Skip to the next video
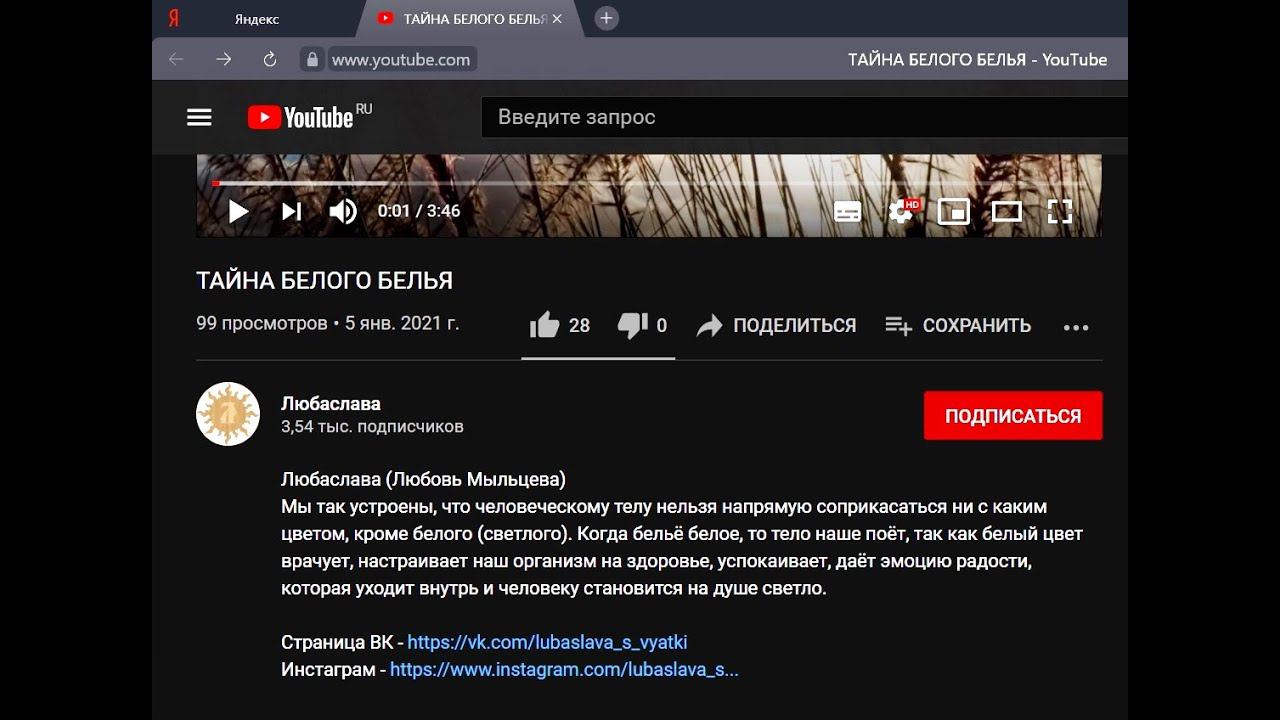The image size is (1280, 720). [x=291, y=211]
